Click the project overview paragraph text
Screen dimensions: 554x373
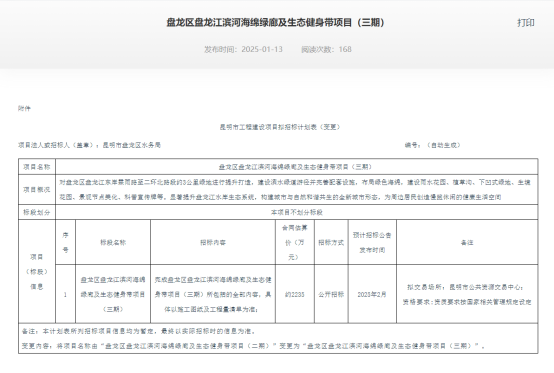(295, 190)
